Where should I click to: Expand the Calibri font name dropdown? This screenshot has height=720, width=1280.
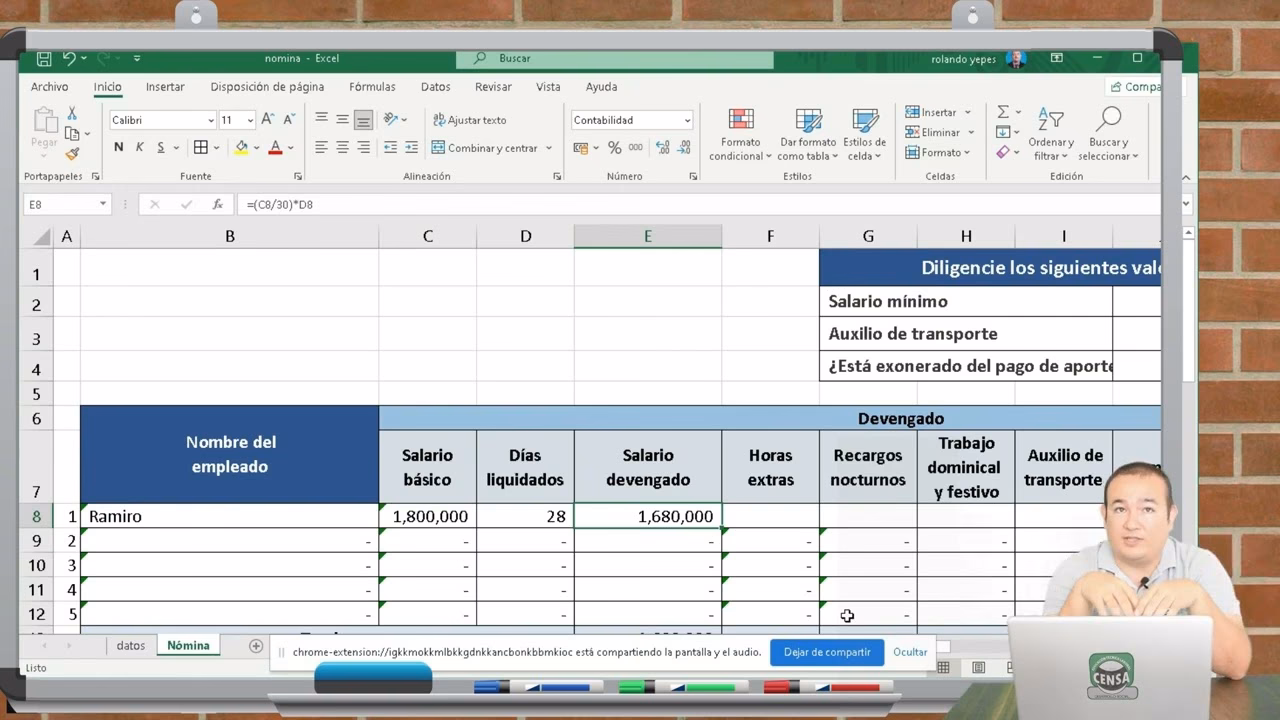point(211,120)
